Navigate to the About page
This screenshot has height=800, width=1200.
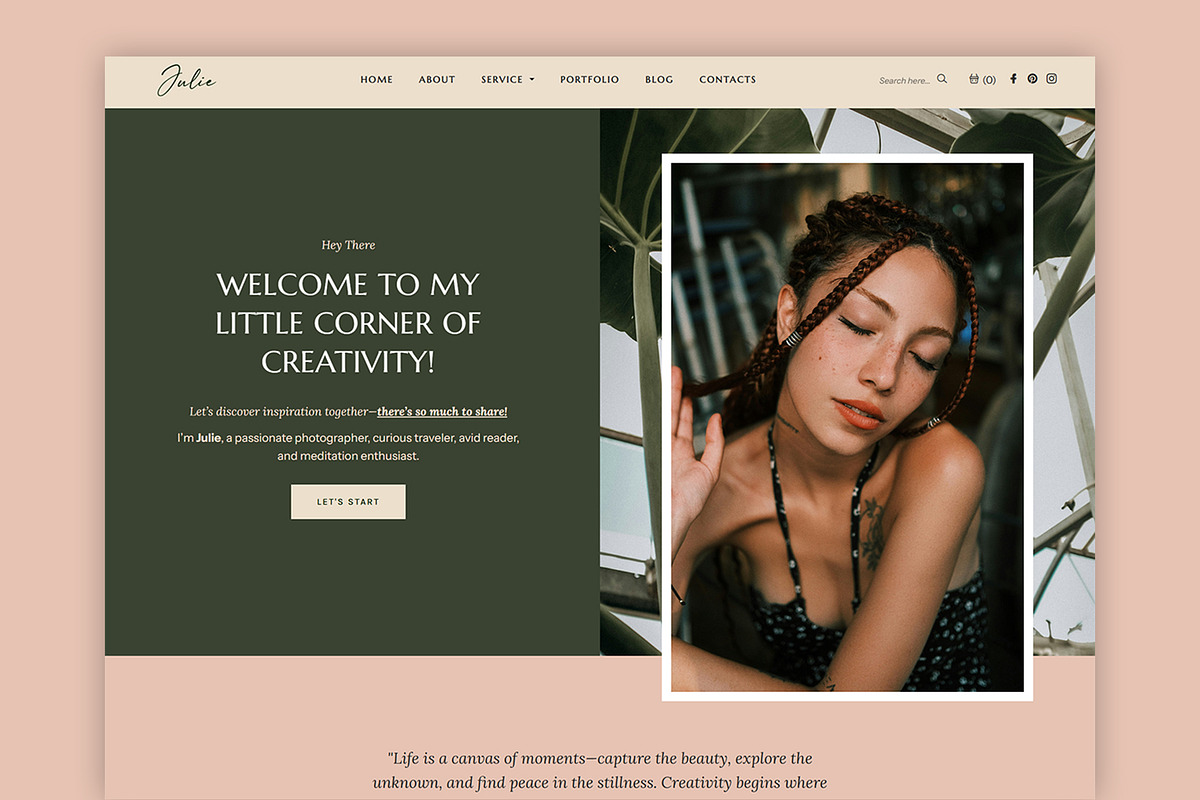point(437,80)
